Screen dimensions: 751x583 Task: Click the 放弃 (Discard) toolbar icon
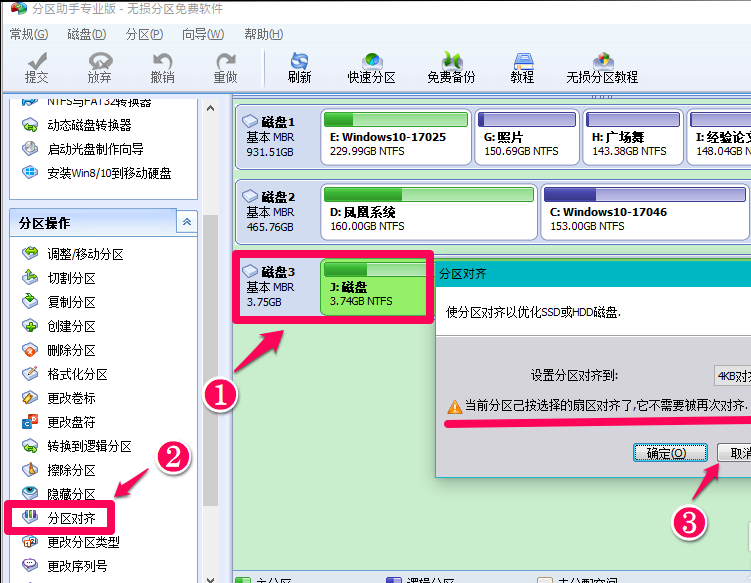click(x=99, y=67)
